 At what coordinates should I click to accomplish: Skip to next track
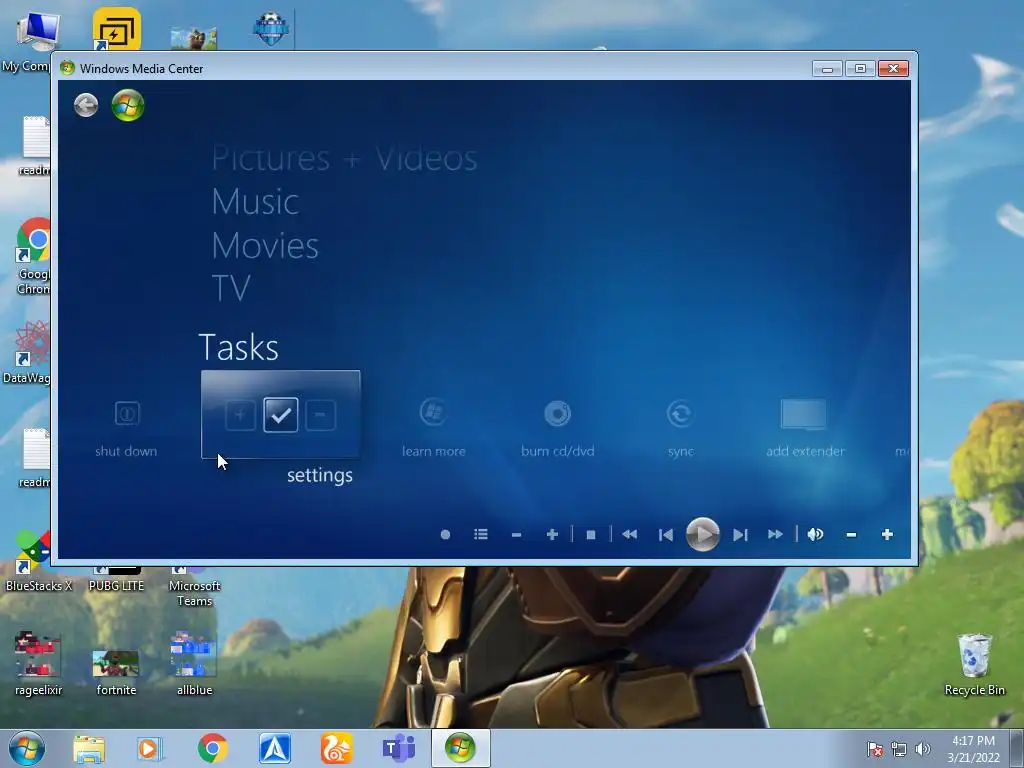point(740,535)
